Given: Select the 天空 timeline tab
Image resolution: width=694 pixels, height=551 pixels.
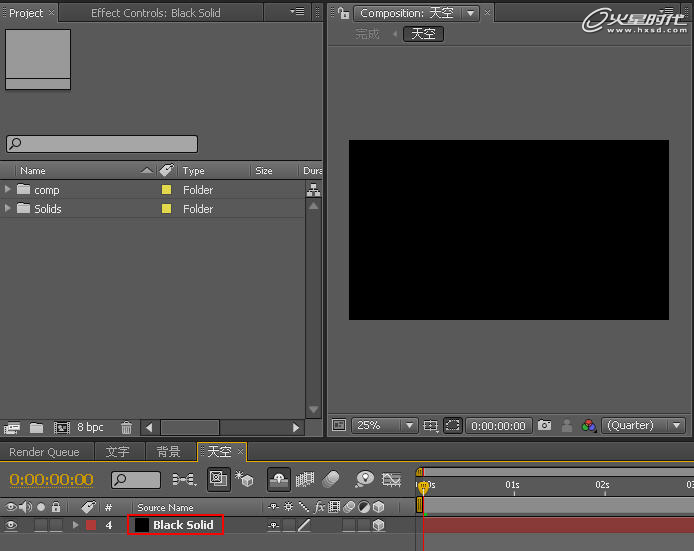Looking at the screenshot, I should [x=219, y=452].
